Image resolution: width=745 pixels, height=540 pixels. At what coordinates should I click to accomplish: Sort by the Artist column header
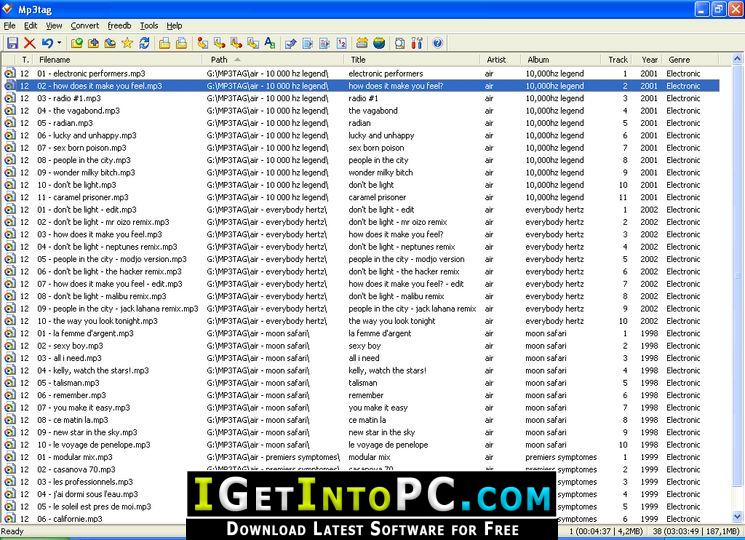tap(500, 60)
